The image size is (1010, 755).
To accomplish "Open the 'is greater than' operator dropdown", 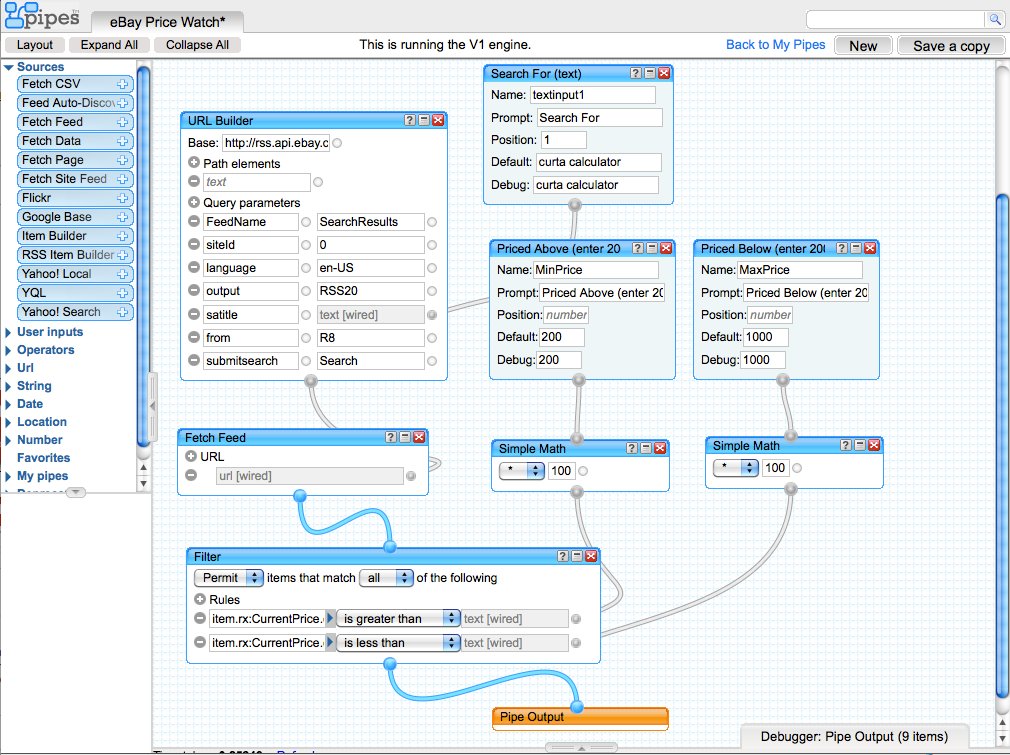I will pos(398,618).
